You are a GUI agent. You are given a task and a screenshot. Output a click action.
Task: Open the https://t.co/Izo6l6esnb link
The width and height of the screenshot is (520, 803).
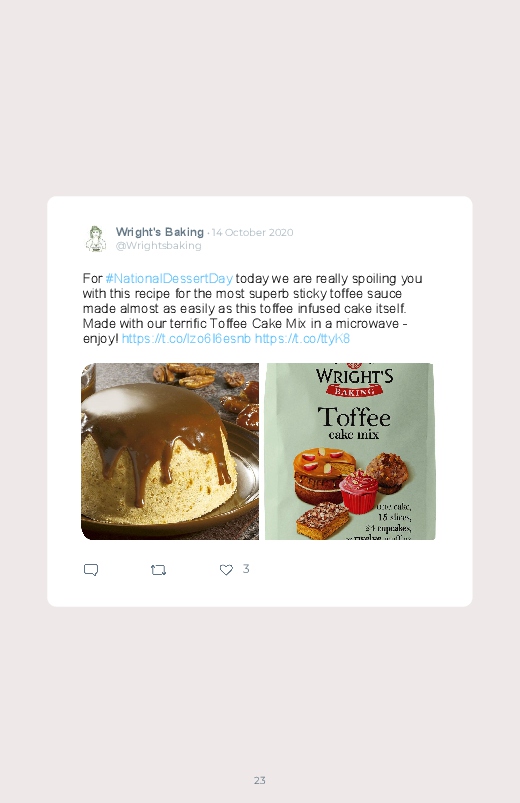tap(186, 339)
